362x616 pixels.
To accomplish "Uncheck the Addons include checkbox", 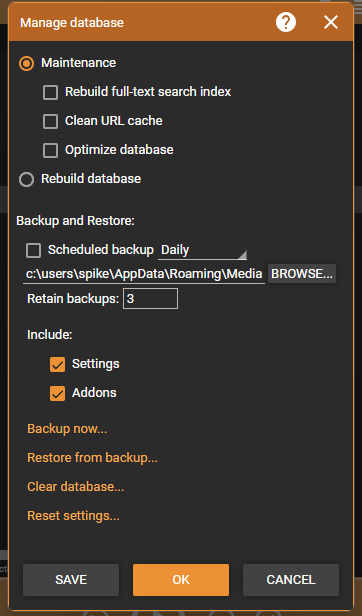I will pos(57,393).
